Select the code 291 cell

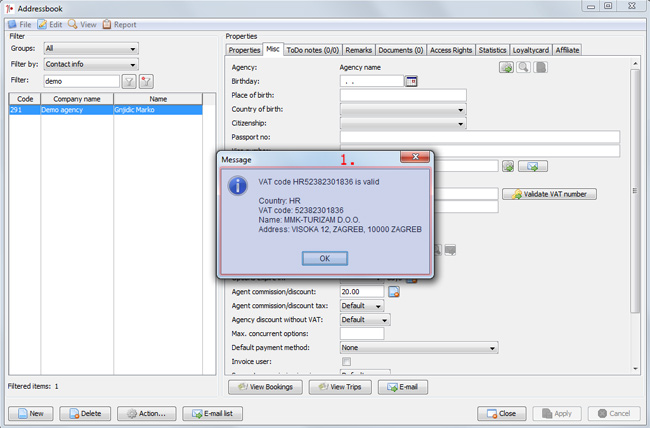tap(25, 110)
